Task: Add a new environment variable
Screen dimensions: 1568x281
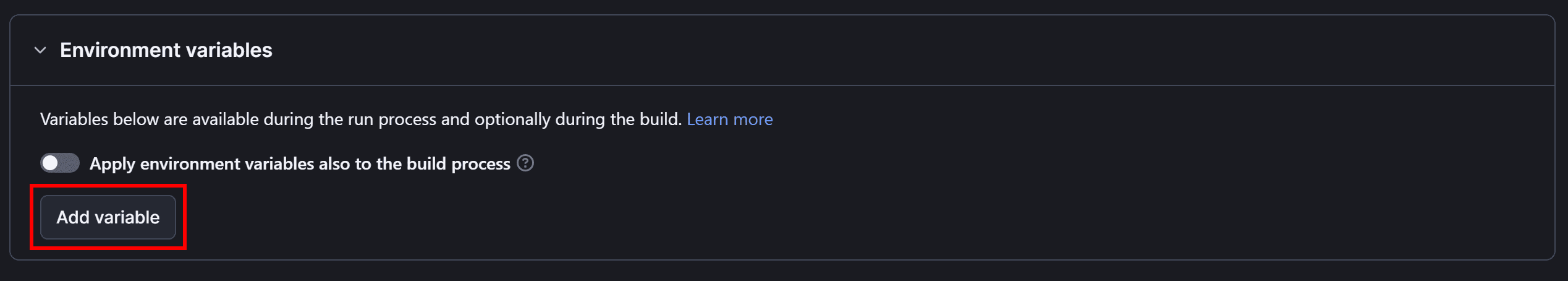Action: (x=108, y=217)
